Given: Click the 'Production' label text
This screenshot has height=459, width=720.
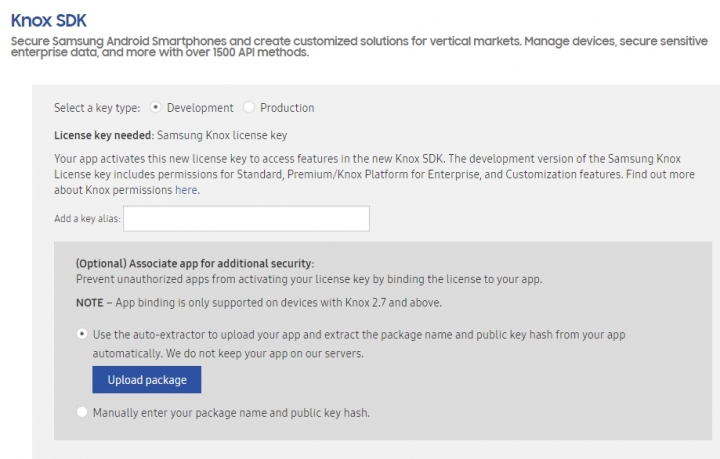Looking at the screenshot, I should point(287,108).
